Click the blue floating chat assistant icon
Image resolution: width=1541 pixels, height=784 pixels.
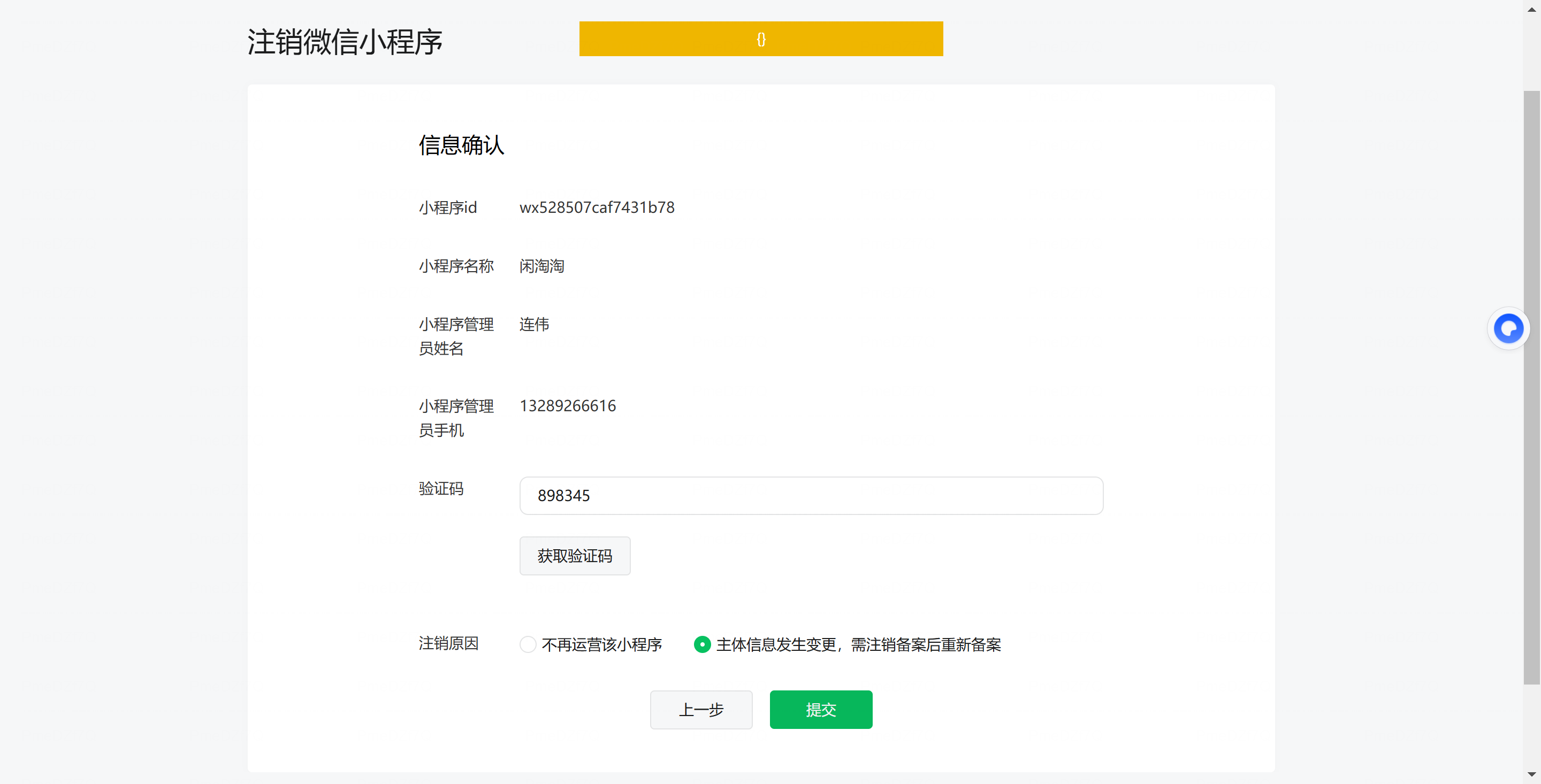point(1508,328)
